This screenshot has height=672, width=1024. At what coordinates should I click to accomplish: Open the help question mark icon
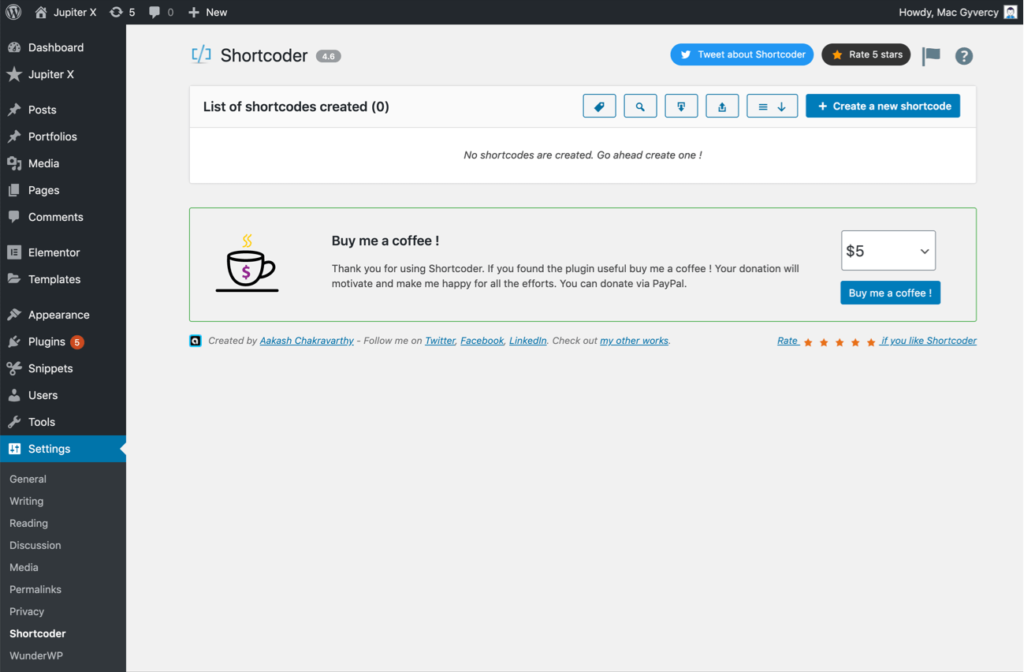coord(964,56)
